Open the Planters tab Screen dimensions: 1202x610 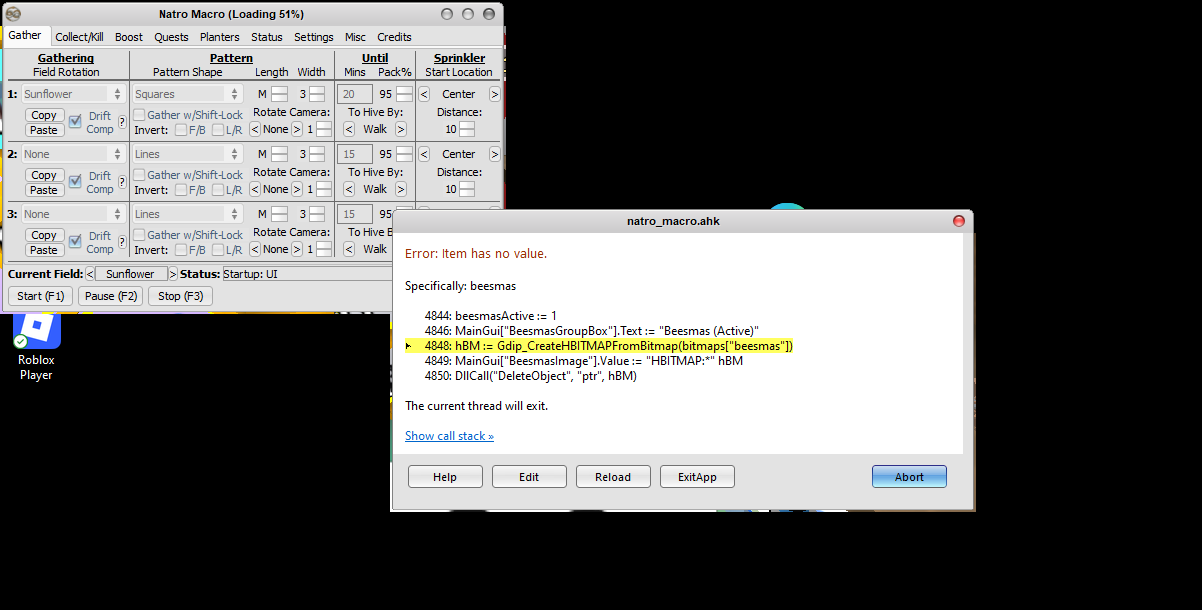tap(219, 36)
